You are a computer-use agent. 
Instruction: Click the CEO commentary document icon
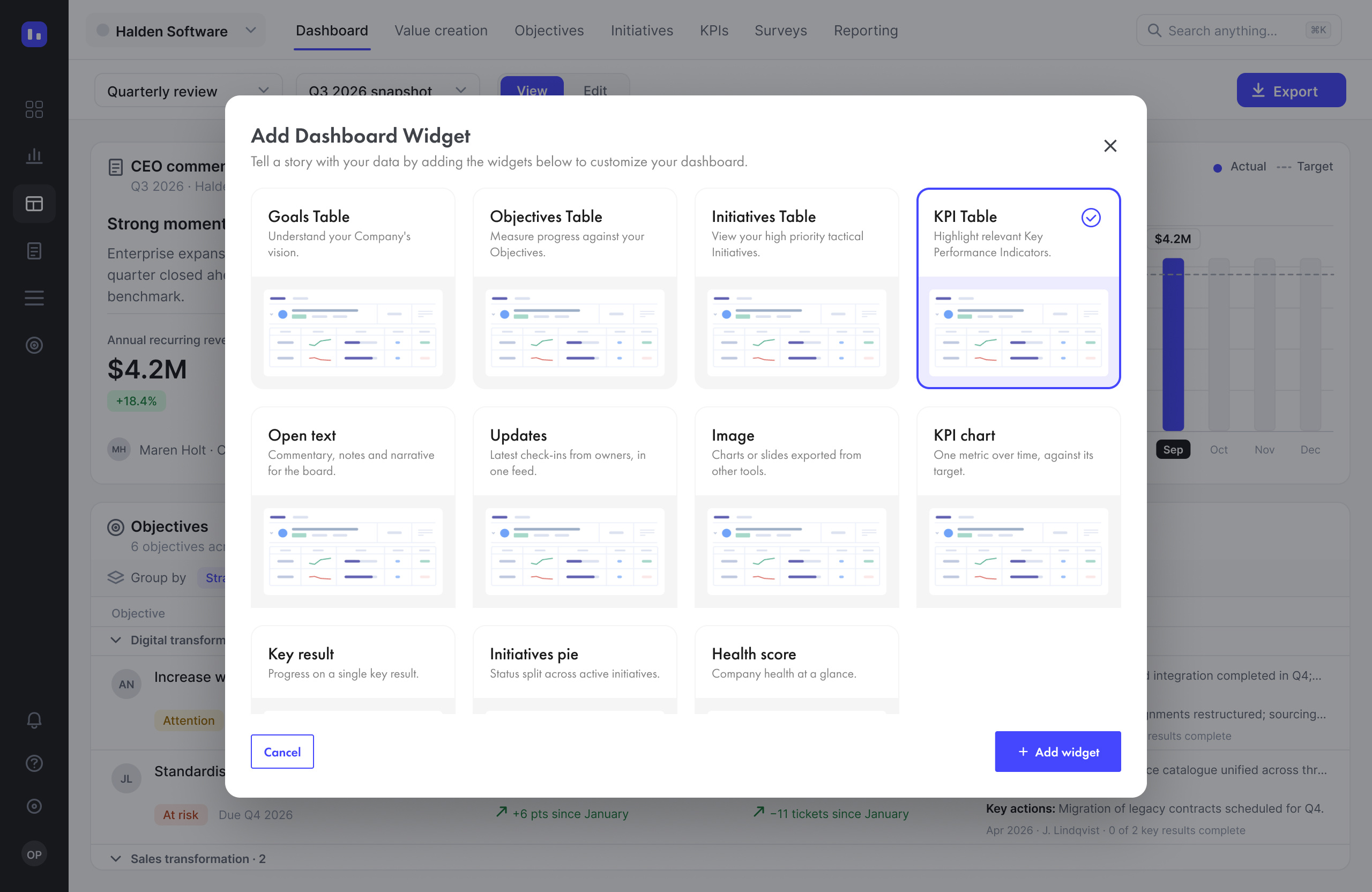click(115, 167)
